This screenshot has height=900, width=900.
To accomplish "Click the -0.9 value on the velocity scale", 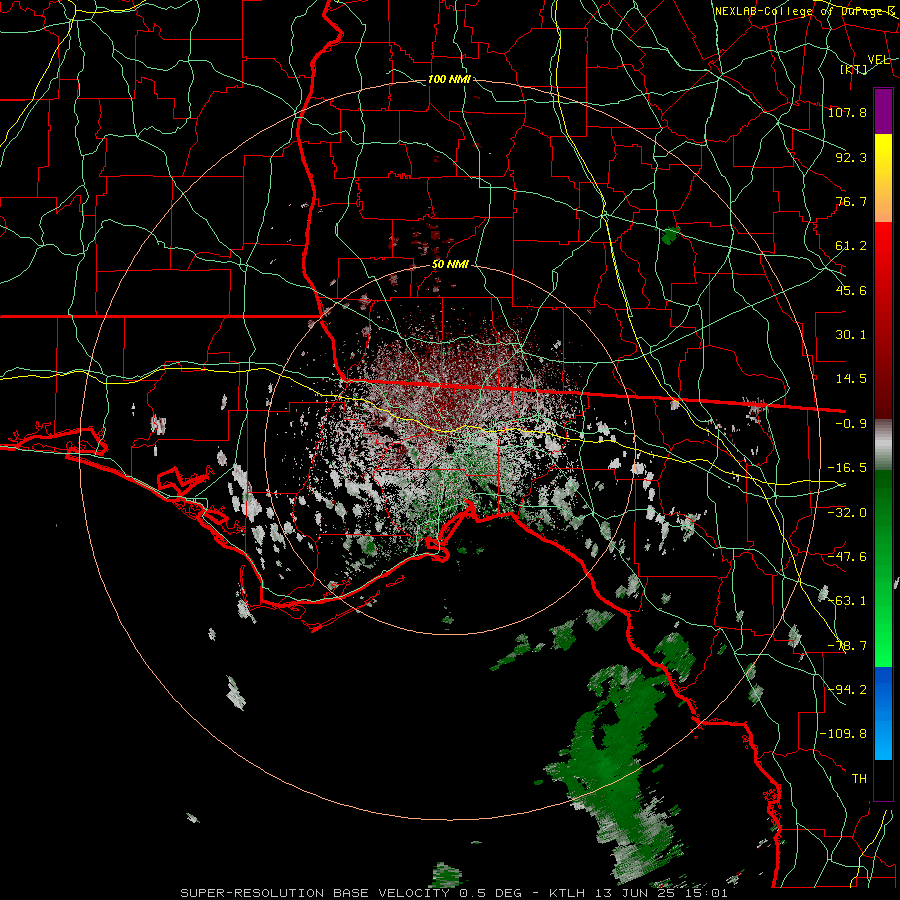I will [x=851, y=424].
